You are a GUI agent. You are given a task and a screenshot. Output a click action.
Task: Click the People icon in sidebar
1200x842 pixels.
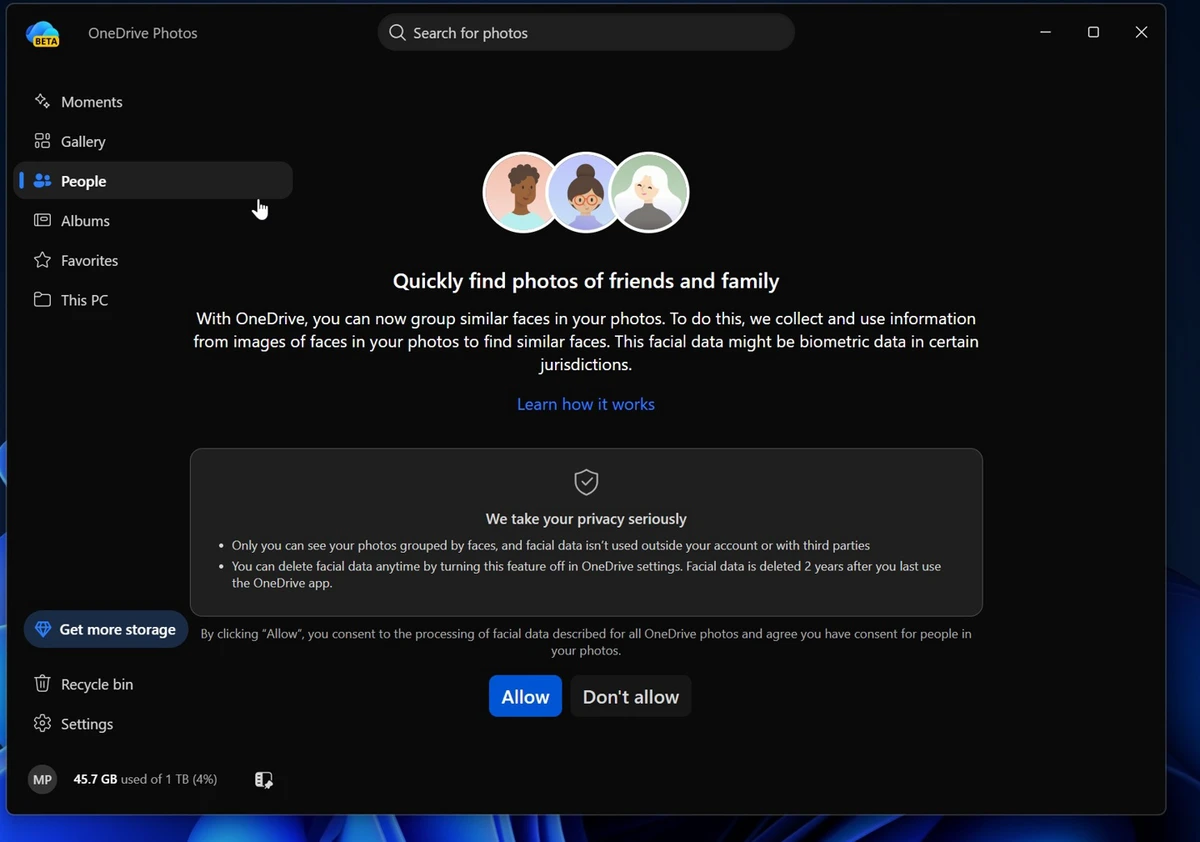tap(42, 181)
